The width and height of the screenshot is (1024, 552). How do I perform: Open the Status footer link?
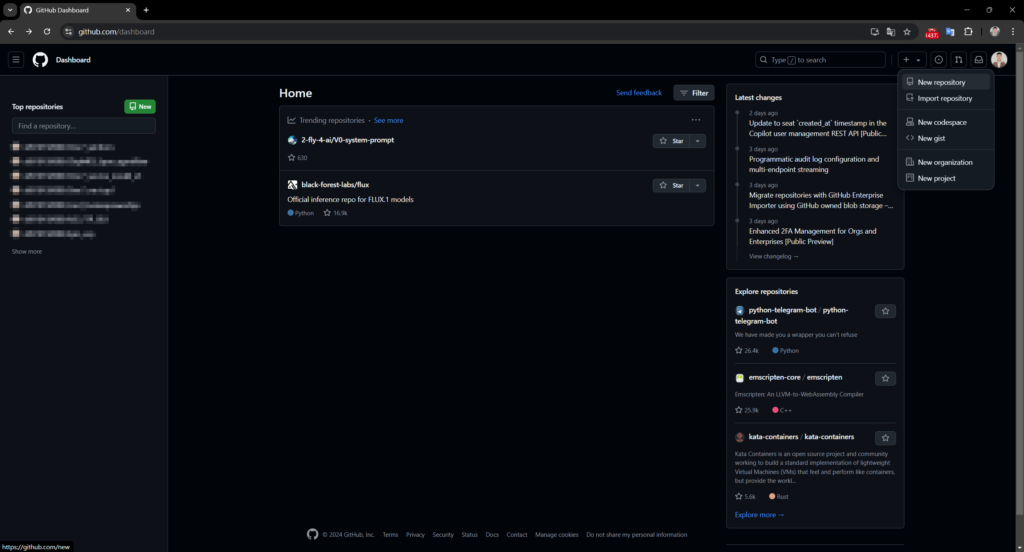(x=470, y=534)
